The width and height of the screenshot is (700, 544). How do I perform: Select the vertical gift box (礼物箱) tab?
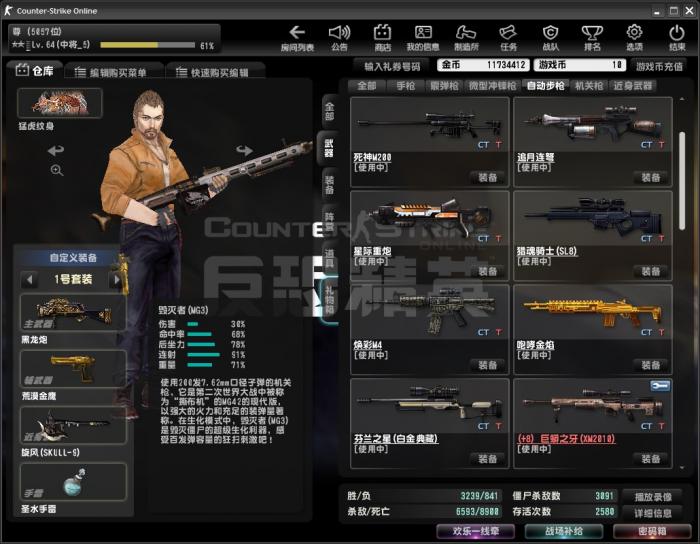[329, 300]
